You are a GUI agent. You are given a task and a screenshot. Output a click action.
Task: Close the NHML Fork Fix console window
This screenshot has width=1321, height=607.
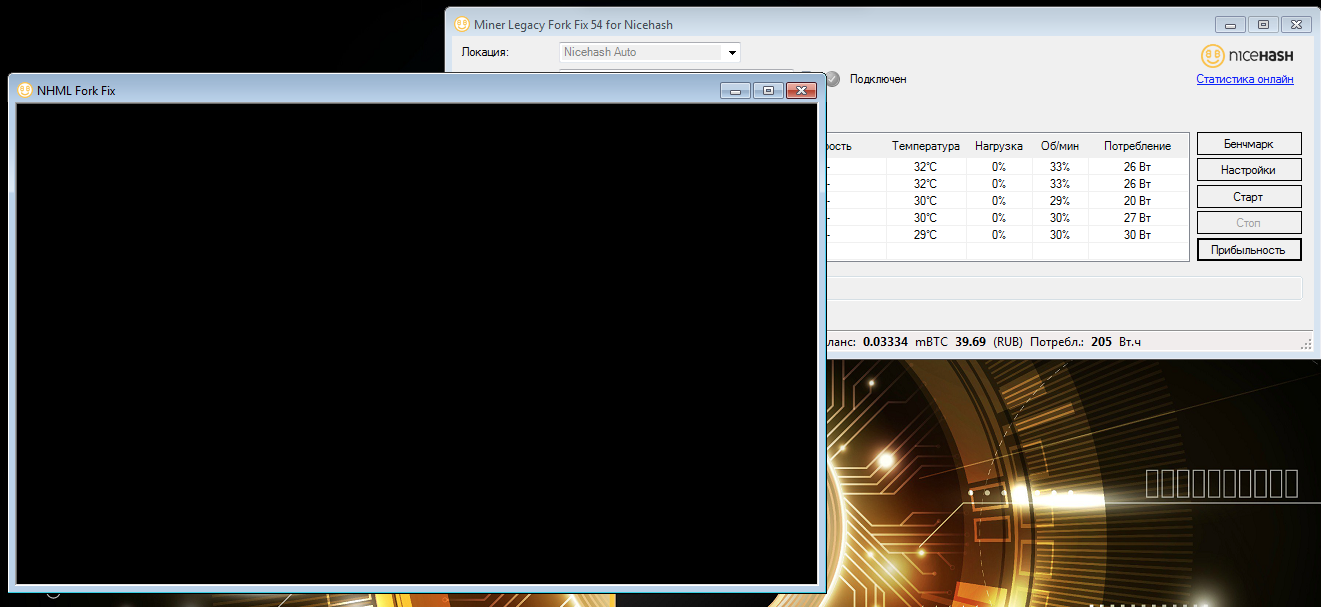pos(802,90)
